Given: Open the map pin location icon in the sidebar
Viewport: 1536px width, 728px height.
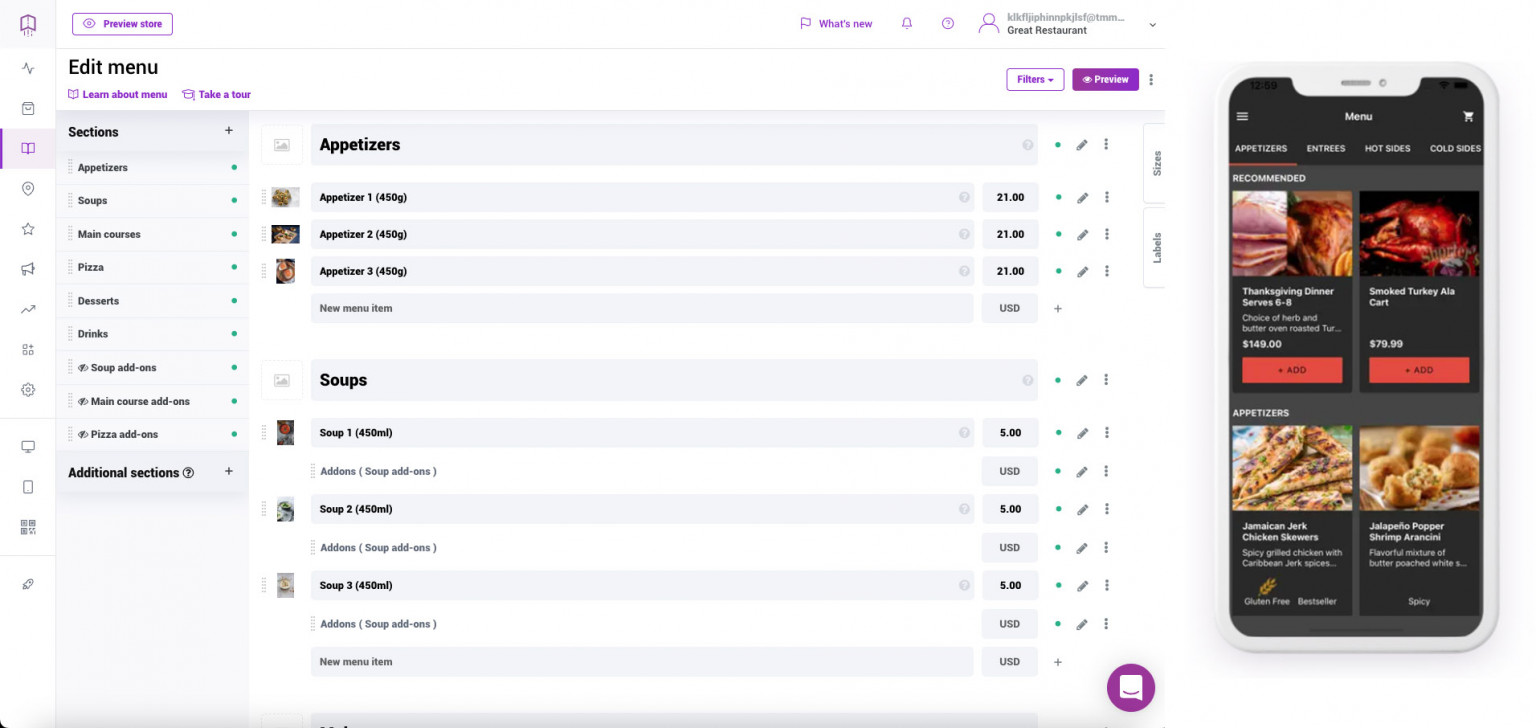Looking at the screenshot, I should click(x=28, y=189).
